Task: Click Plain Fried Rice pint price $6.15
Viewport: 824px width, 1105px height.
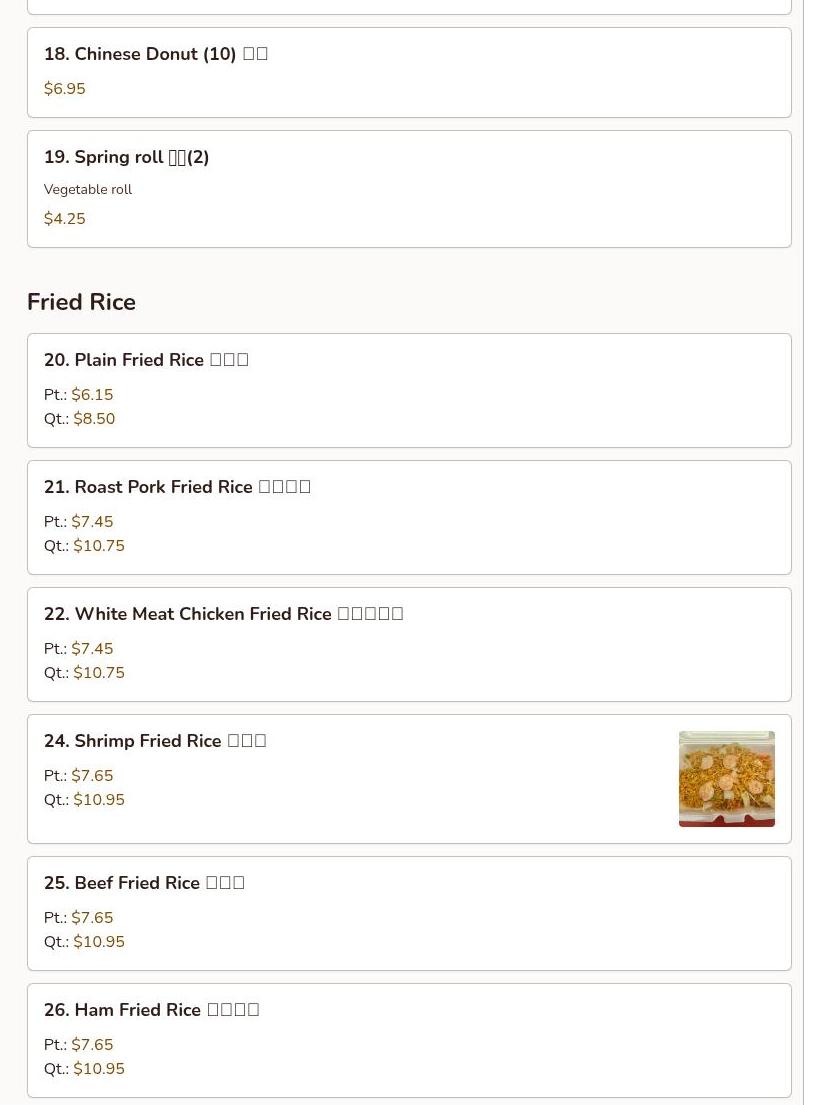Action: [x=92, y=395]
